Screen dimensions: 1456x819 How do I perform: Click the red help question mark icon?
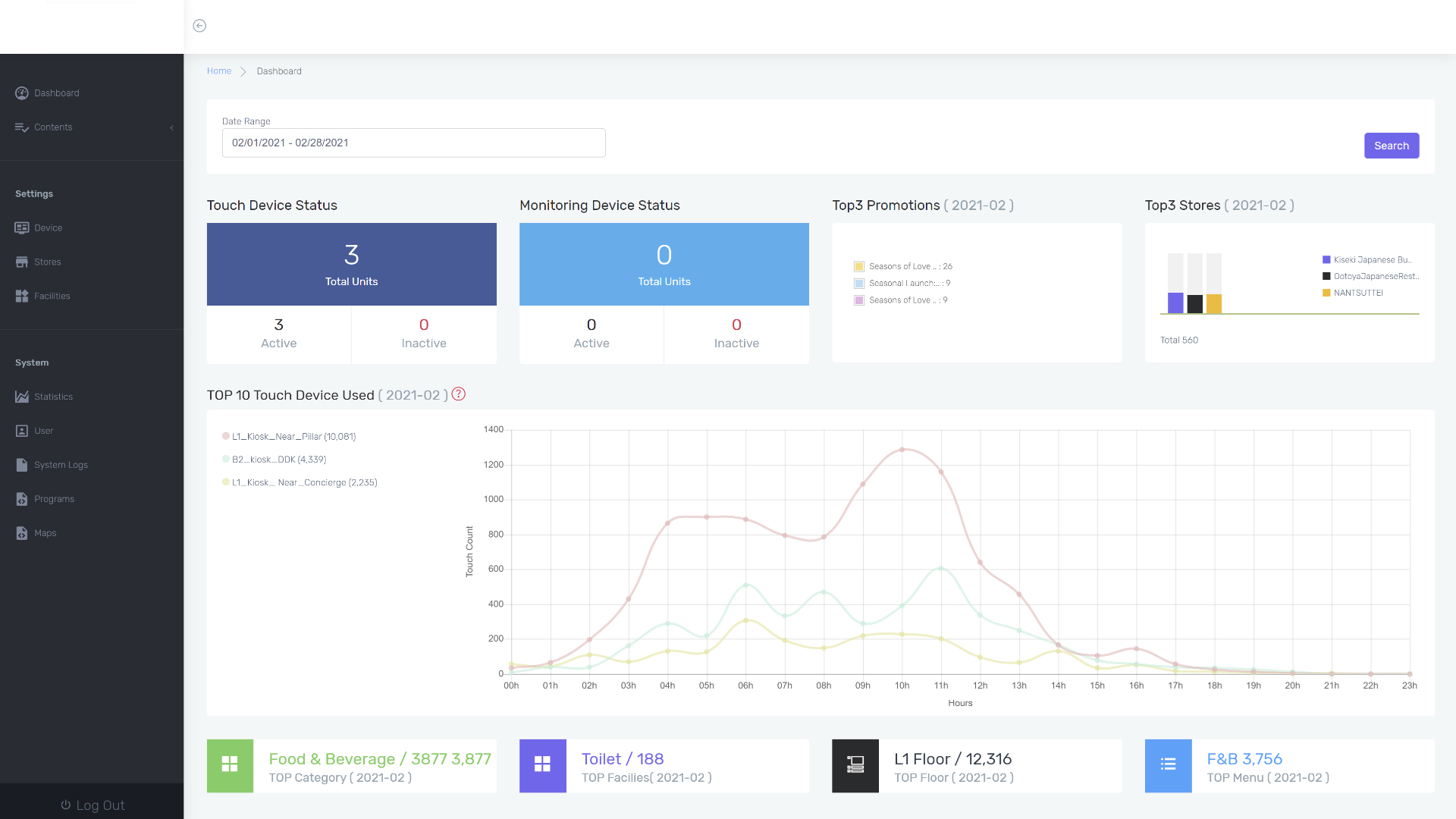[459, 394]
